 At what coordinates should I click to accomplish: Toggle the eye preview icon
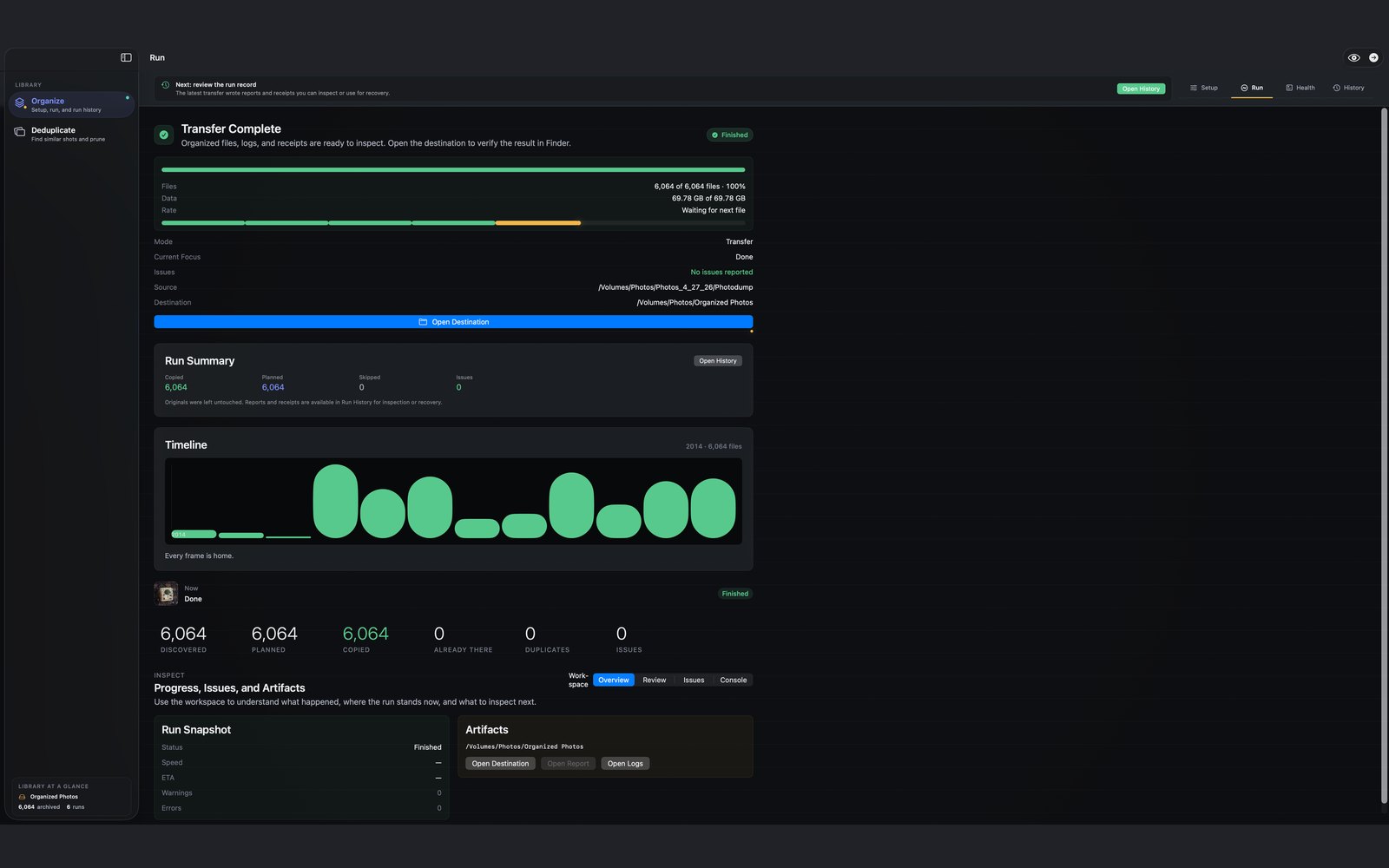pyautogui.click(x=1353, y=57)
